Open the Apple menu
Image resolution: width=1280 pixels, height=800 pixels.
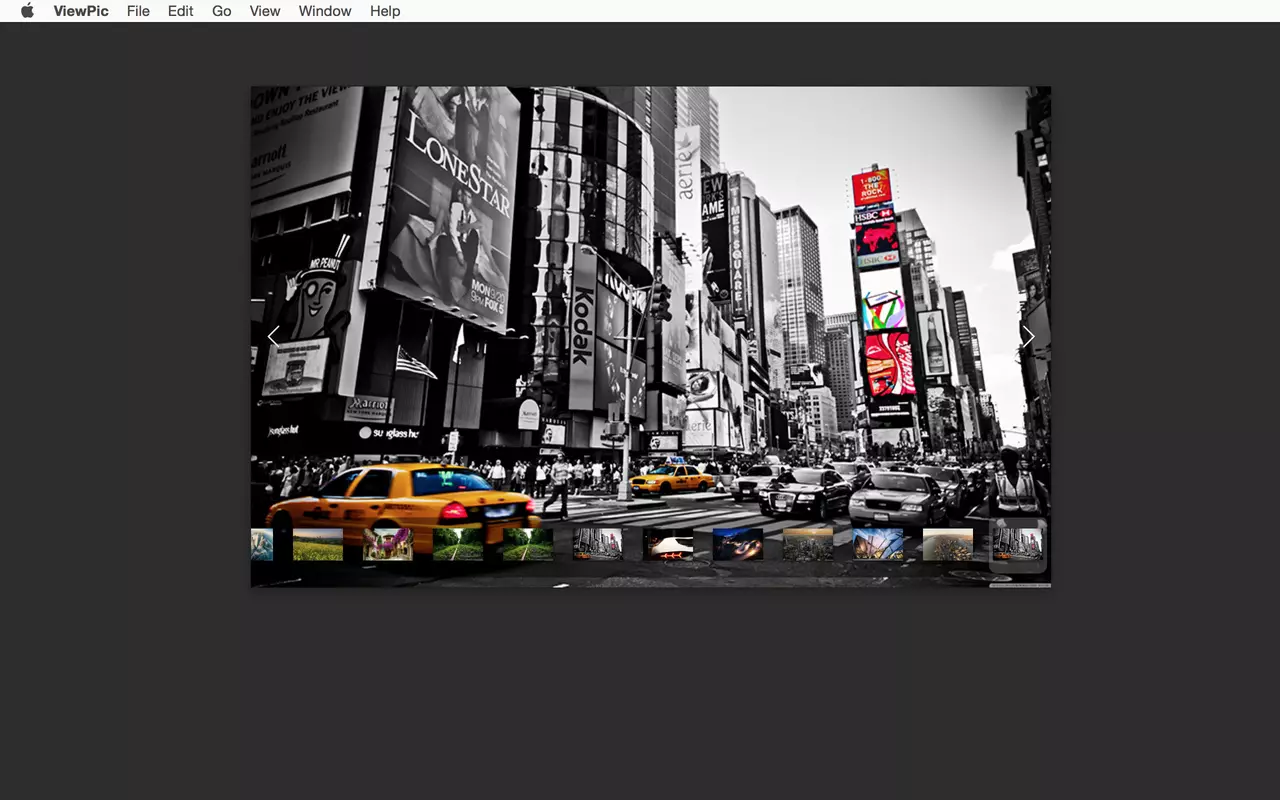(x=27, y=11)
